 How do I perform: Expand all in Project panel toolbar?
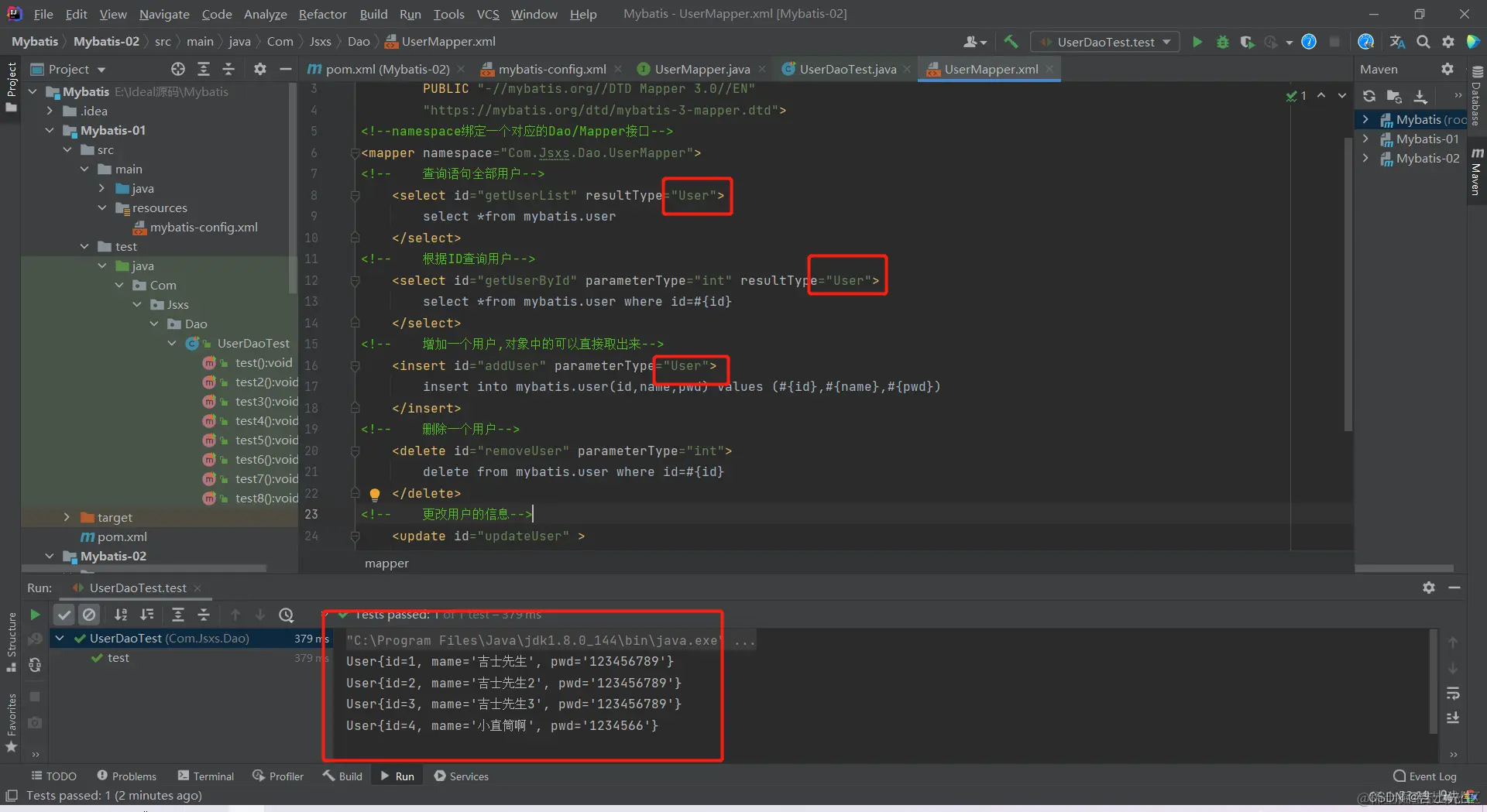[x=204, y=69]
